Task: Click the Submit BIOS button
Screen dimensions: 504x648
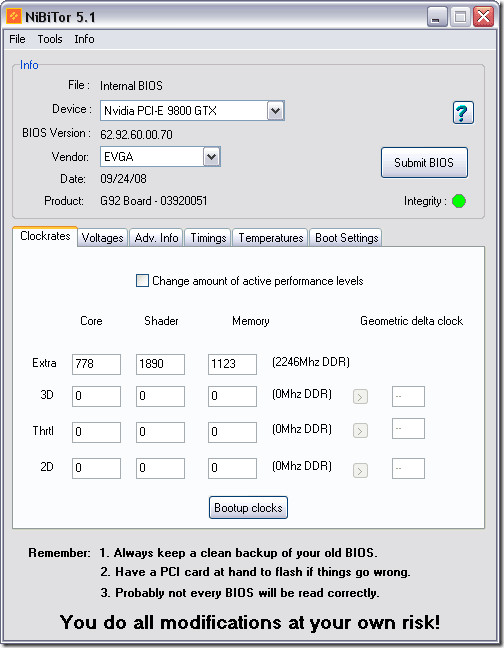Action: (424, 162)
